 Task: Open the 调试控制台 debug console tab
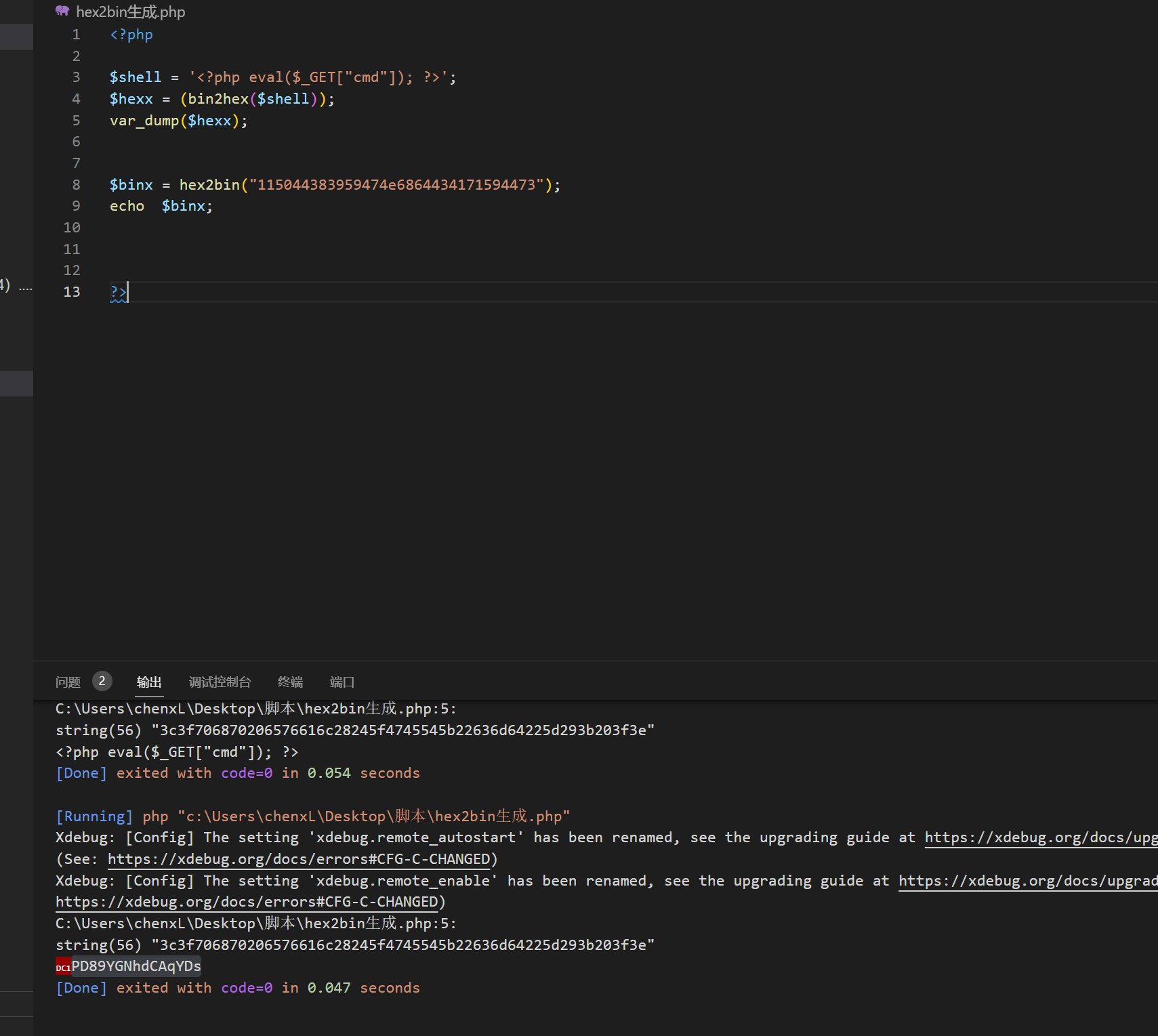click(x=220, y=682)
